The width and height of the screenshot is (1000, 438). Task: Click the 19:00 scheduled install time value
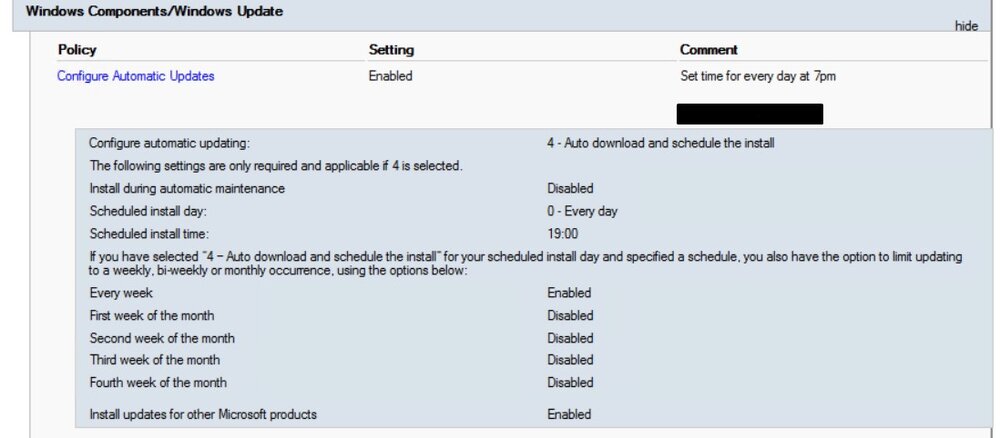point(562,234)
